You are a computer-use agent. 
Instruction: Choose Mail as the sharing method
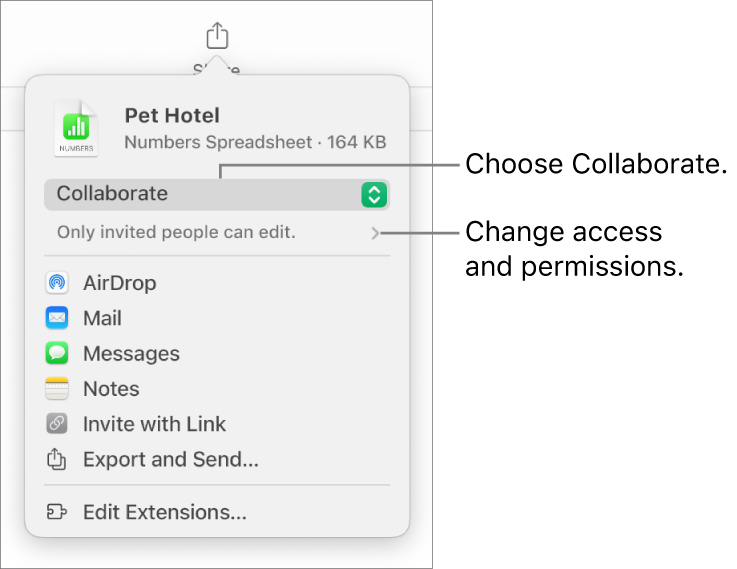click(102, 318)
